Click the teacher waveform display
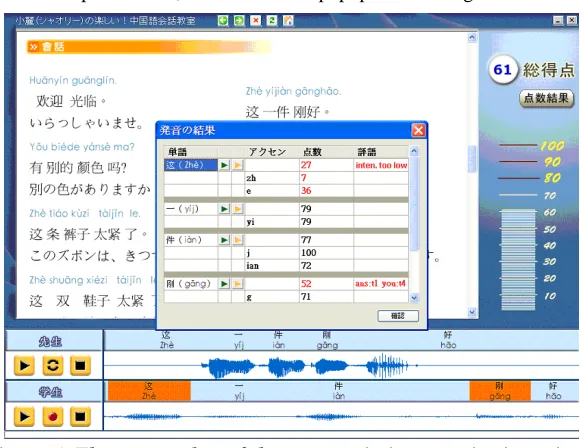Viewport: 582px width, 448px height. (x=341, y=366)
